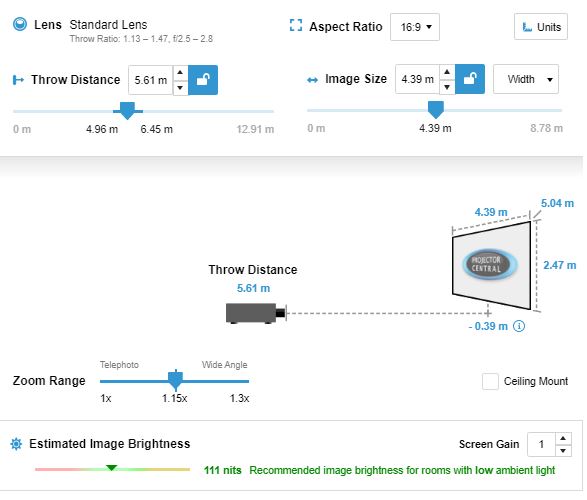This screenshot has height=500, width=587.
Task: Click the Throw Distance 5.61 m input field
Action: pyautogui.click(x=150, y=80)
